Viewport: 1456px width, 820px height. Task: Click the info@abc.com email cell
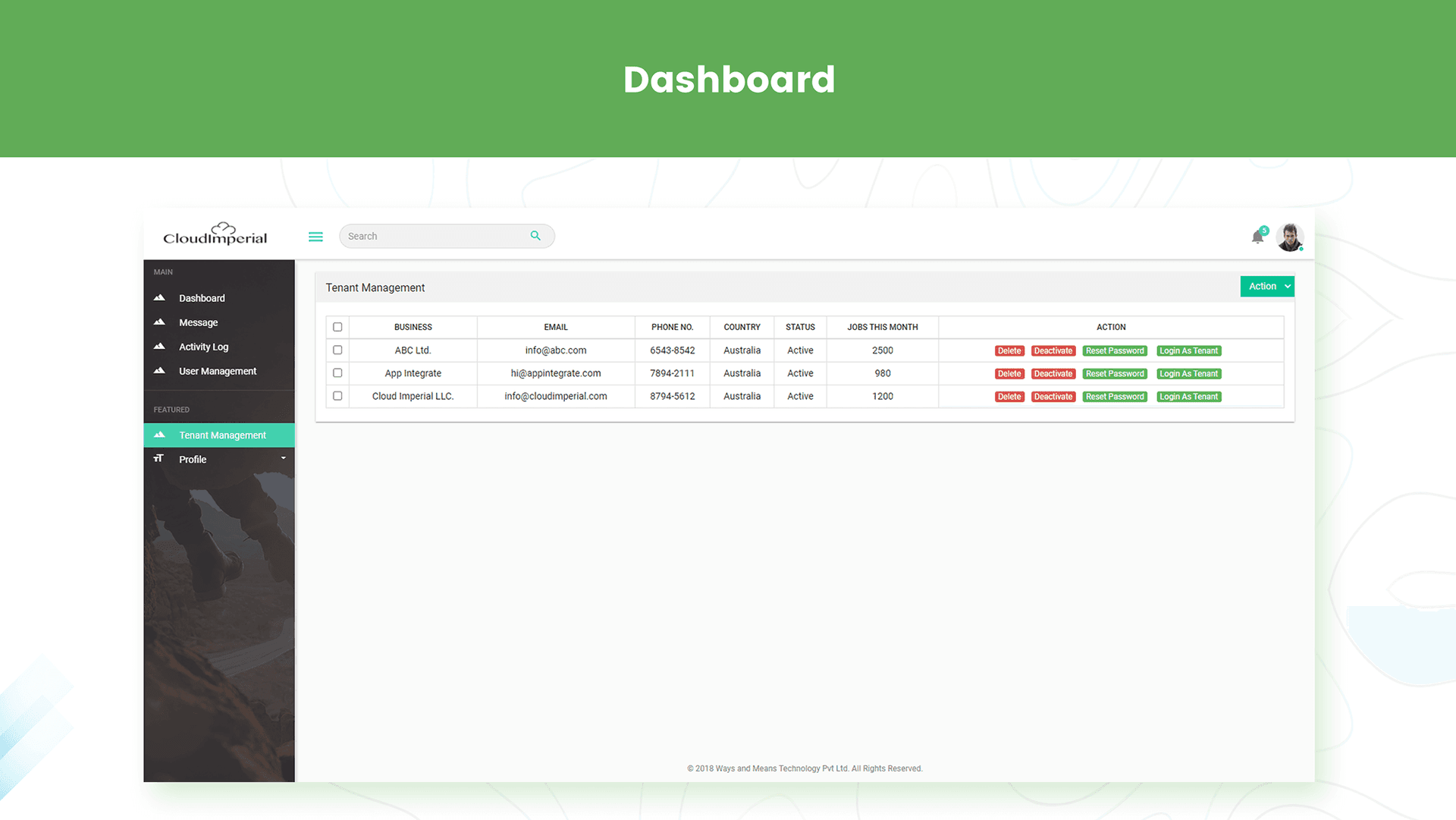[556, 350]
